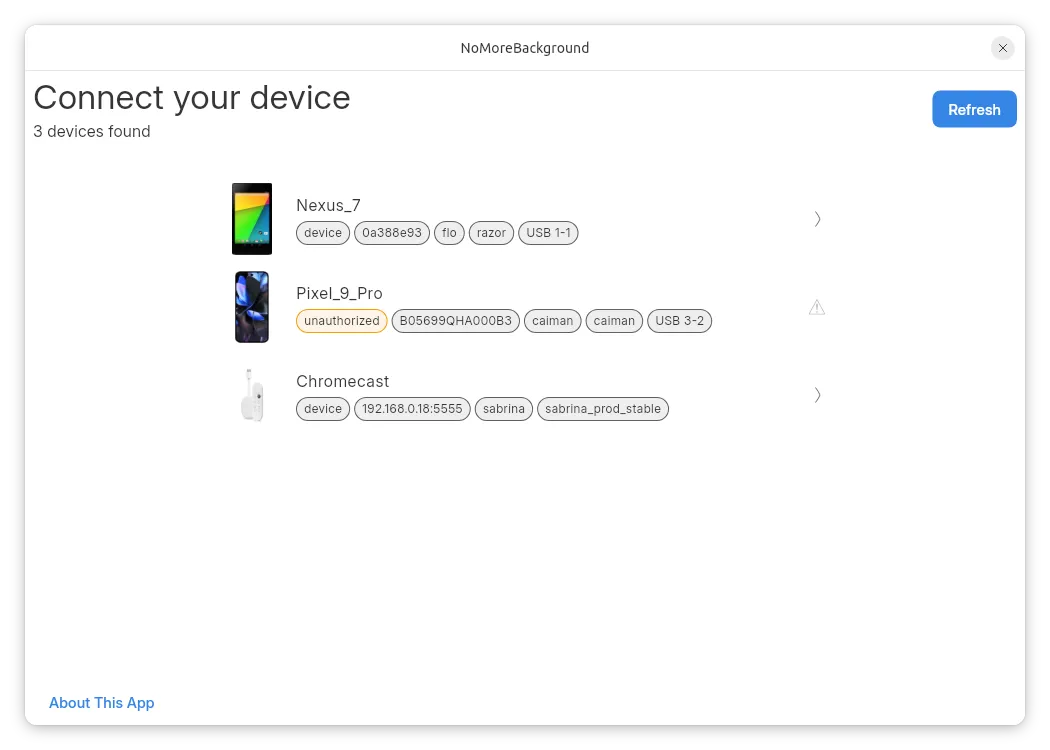1050x750 pixels.
Task: Click the USB 3-2 tag
Action: point(679,321)
